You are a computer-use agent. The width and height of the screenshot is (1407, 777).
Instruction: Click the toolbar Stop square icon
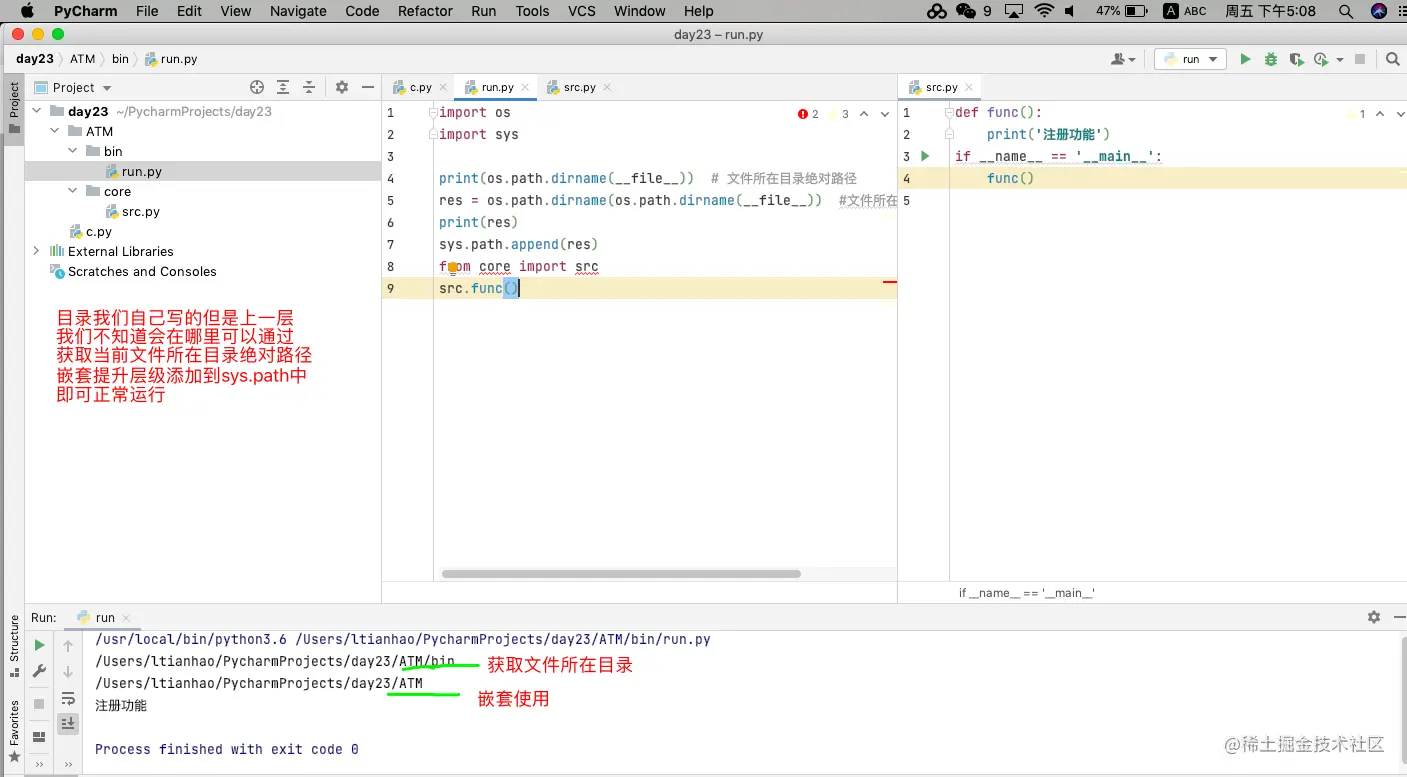coord(1361,59)
